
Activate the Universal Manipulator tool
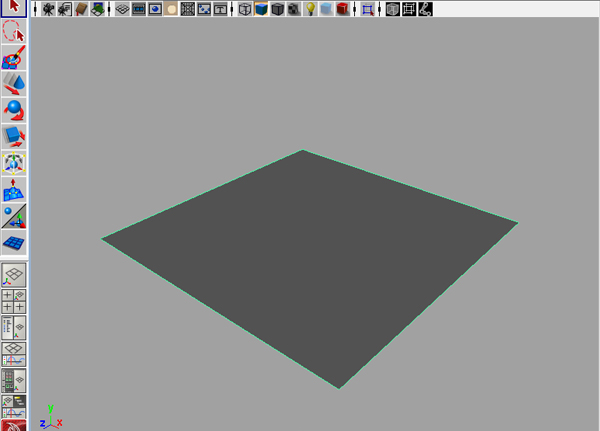pos(14,163)
